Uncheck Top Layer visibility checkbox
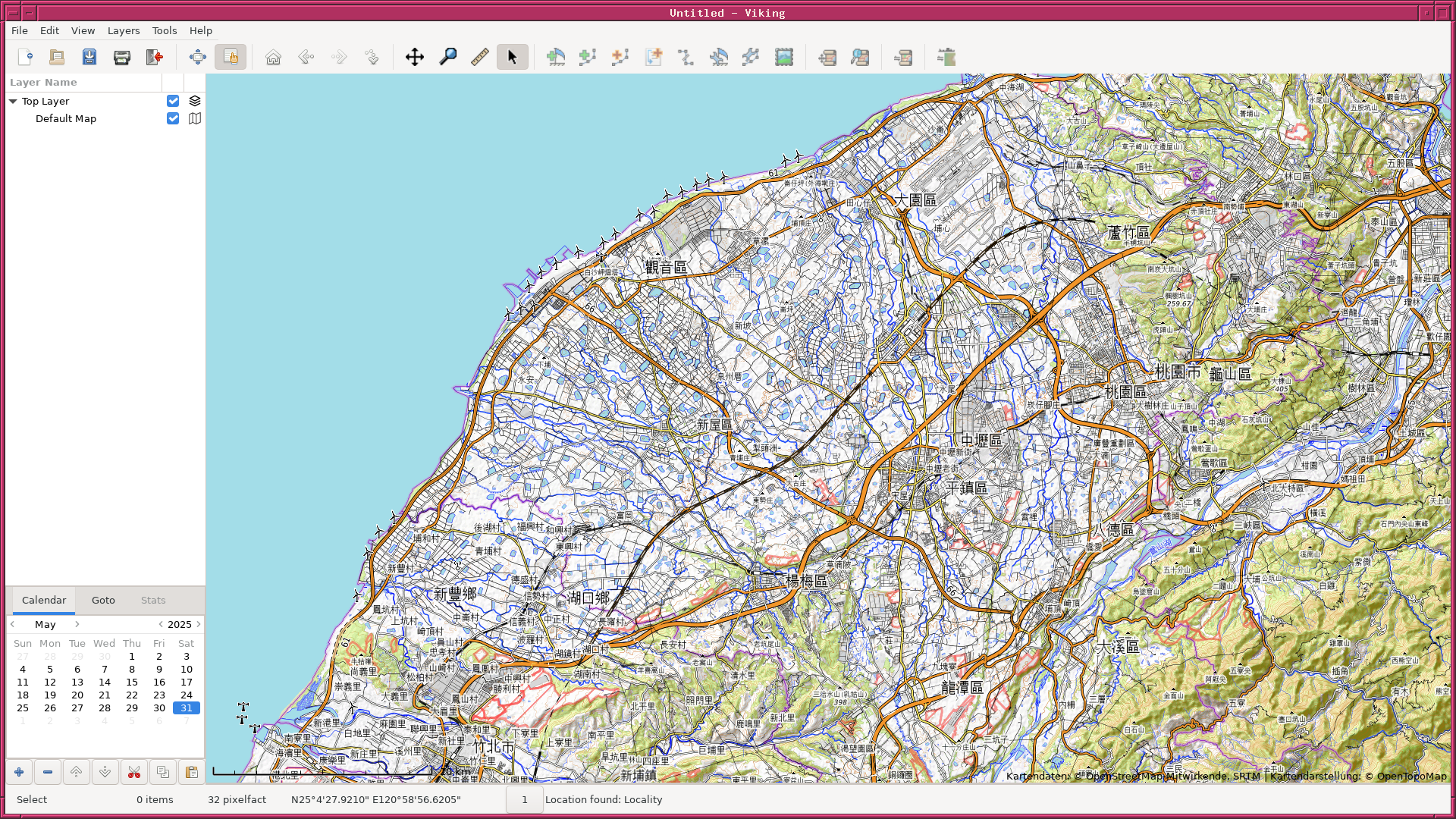 (x=173, y=101)
